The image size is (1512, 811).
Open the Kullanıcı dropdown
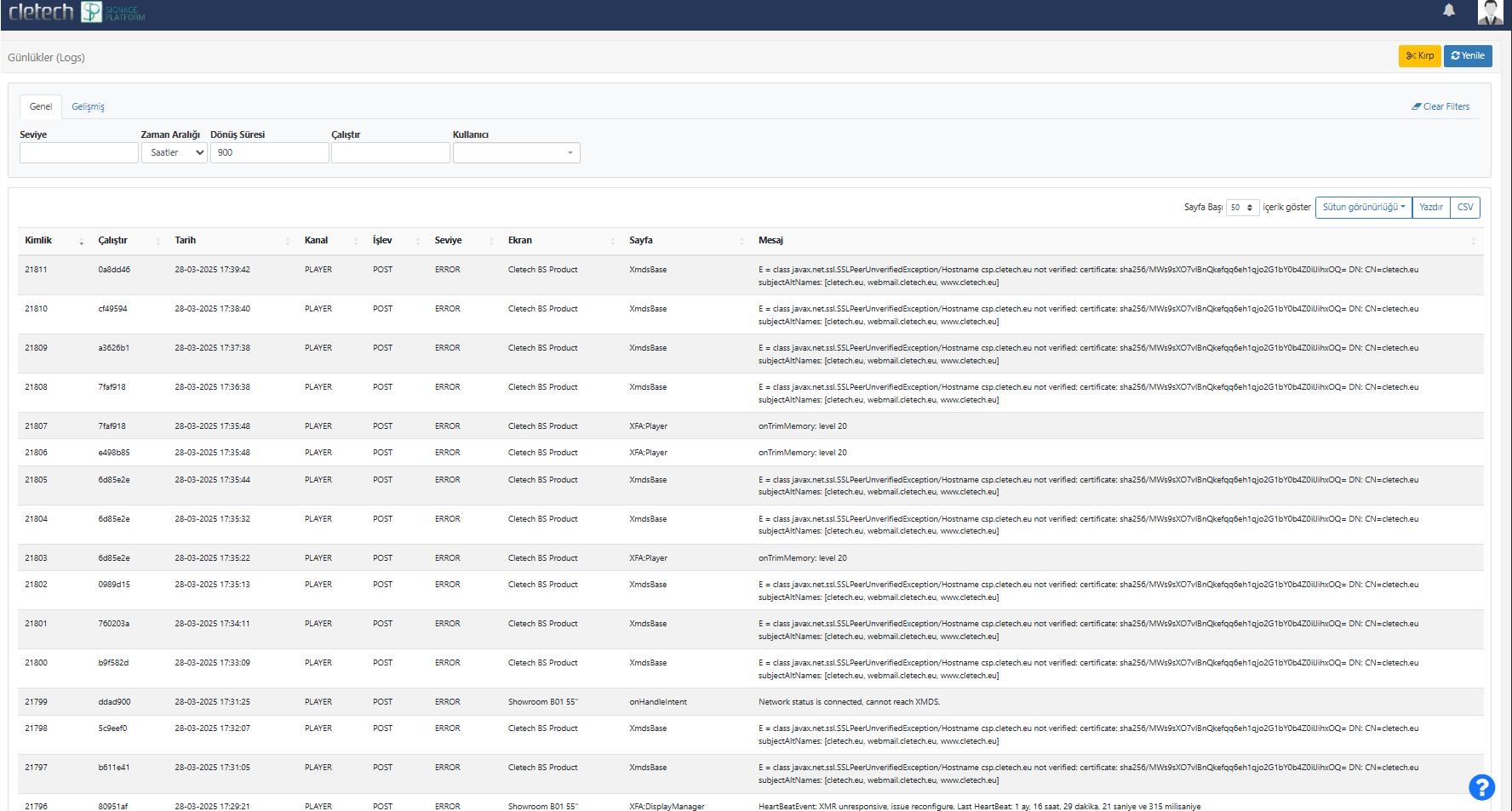pyautogui.click(x=517, y=152)
